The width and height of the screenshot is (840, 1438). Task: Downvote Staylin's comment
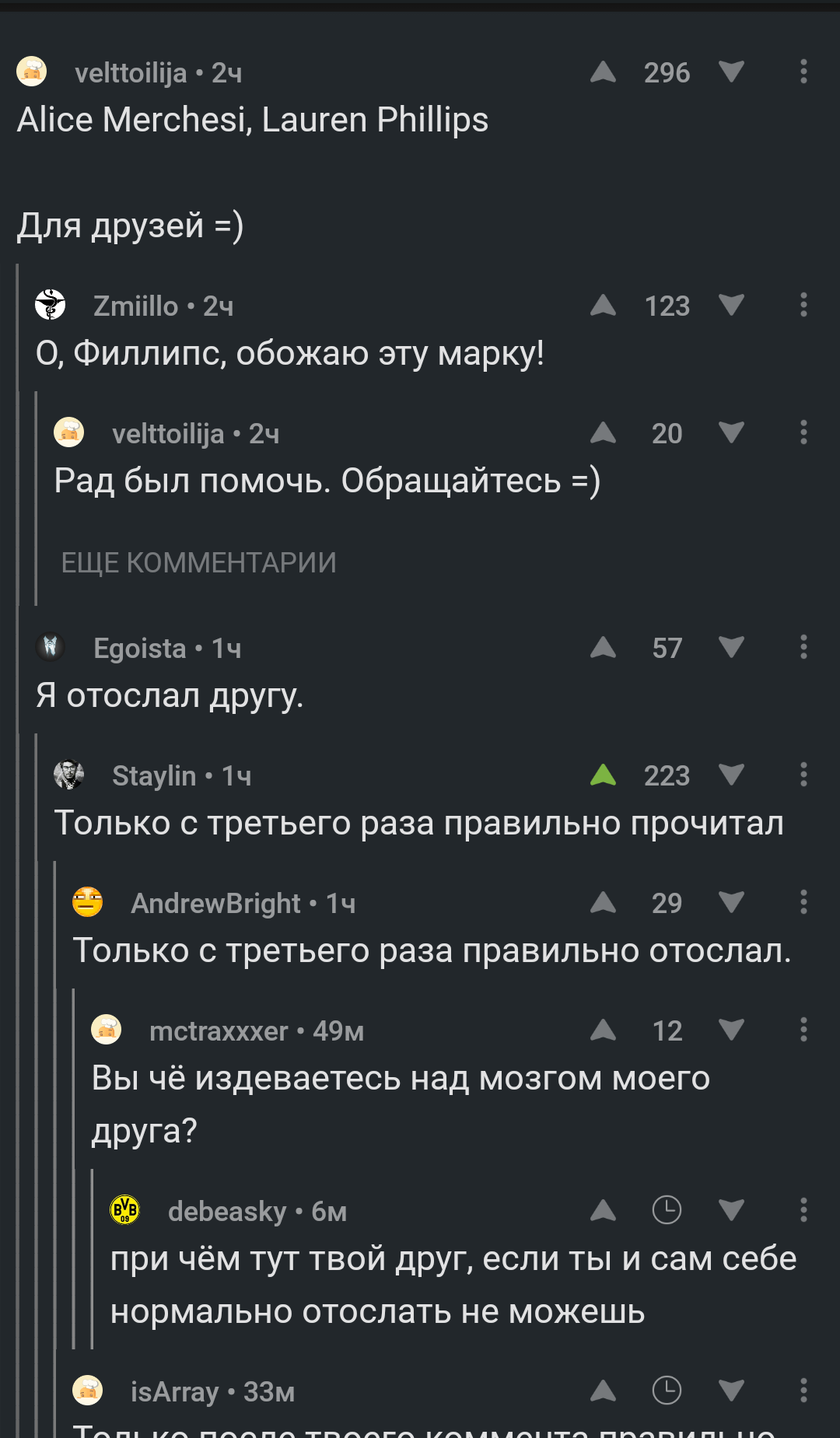[x=731, y=775]
